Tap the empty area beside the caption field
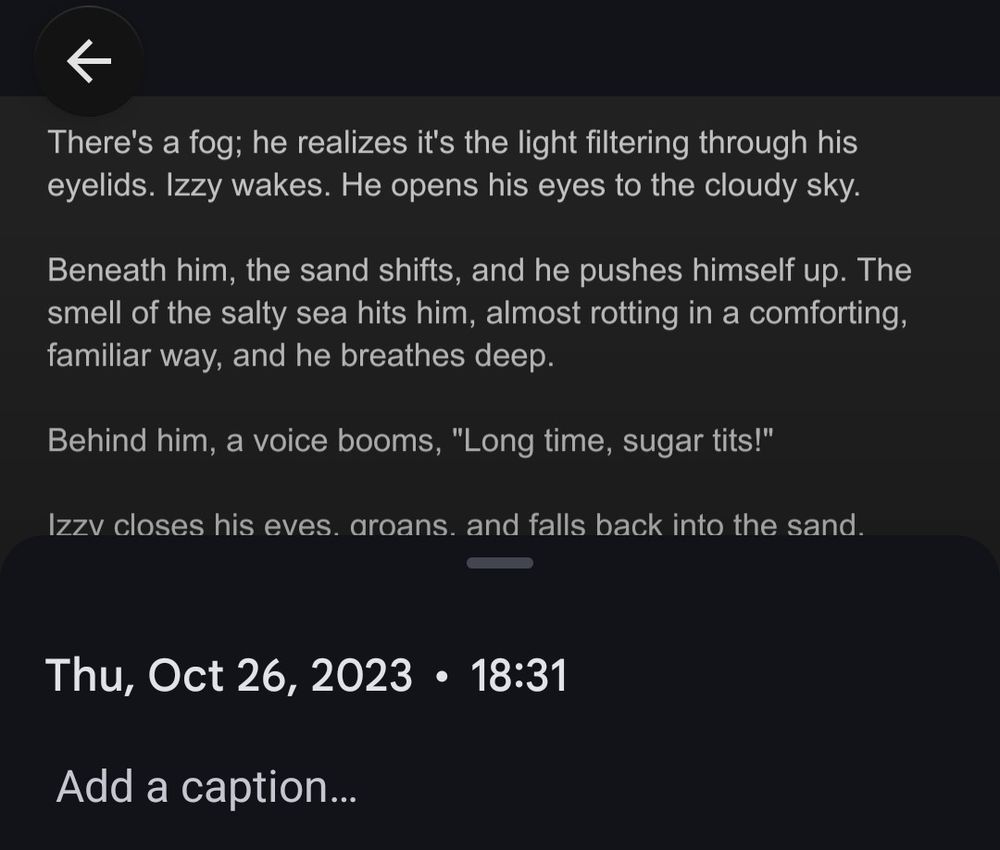Screen dimensions: 1000x850 pyautogui.click(x=700, y=786)
